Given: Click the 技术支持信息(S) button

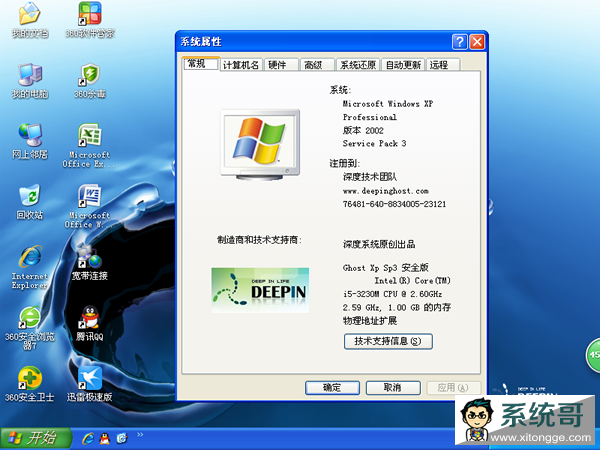Looking at the screenshot, I should (x=388, y=341).
